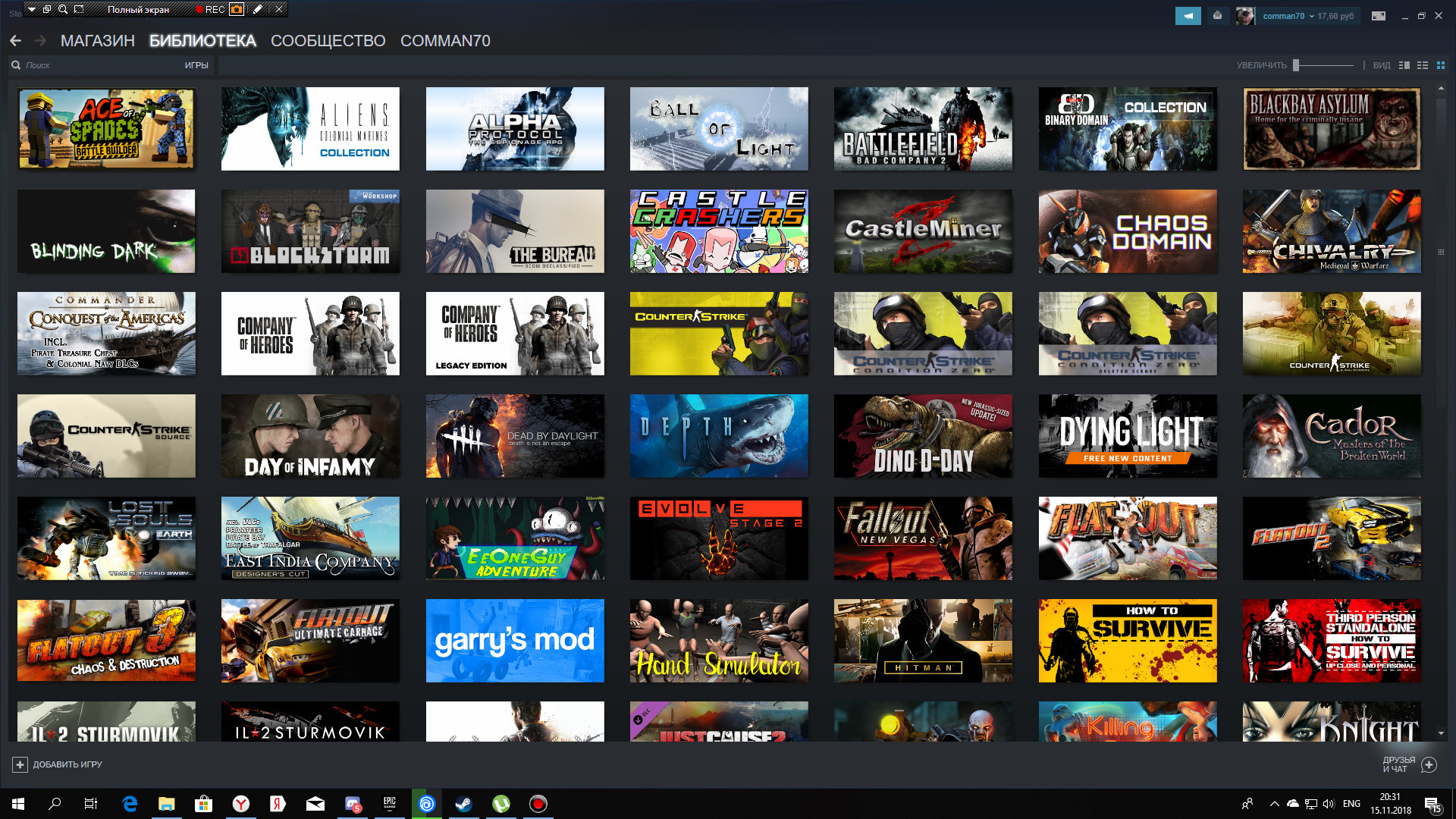Switch to grid view layout

point(1441,65)
